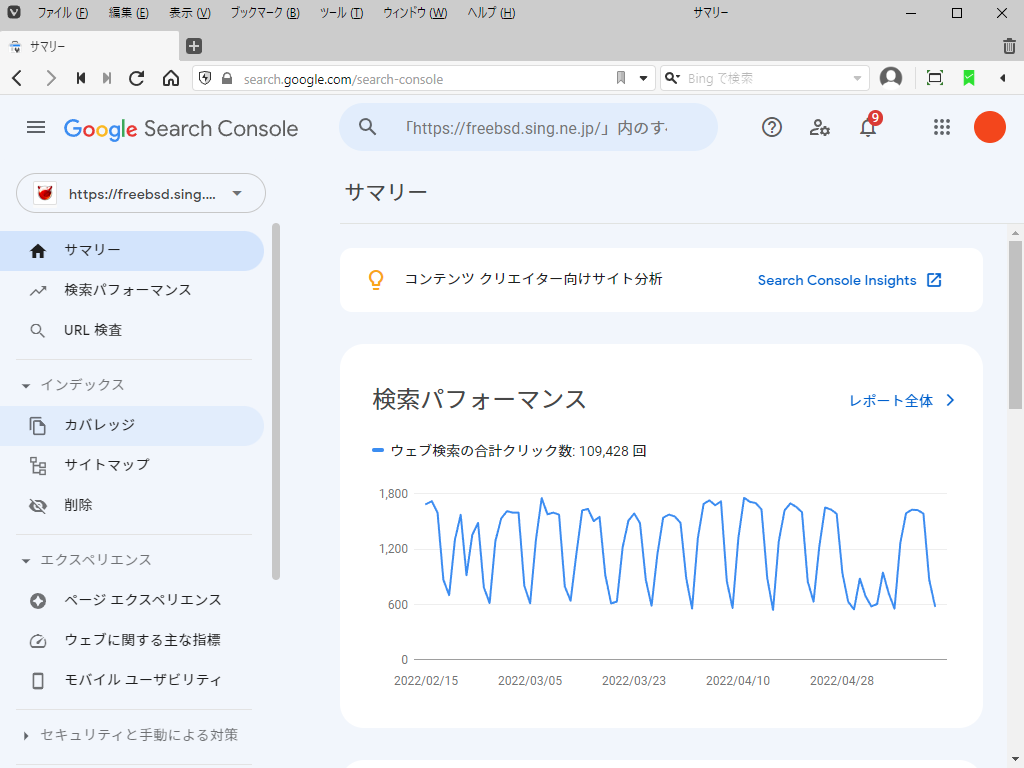Open the tracker blocker shield icon
This screenshot has height=768, width=1024.
point(205,78)
